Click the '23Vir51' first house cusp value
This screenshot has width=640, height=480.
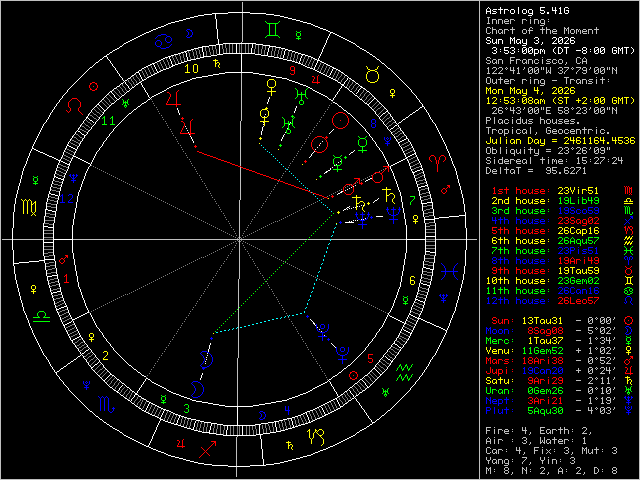pyautogui.click(x=578, y=191)
